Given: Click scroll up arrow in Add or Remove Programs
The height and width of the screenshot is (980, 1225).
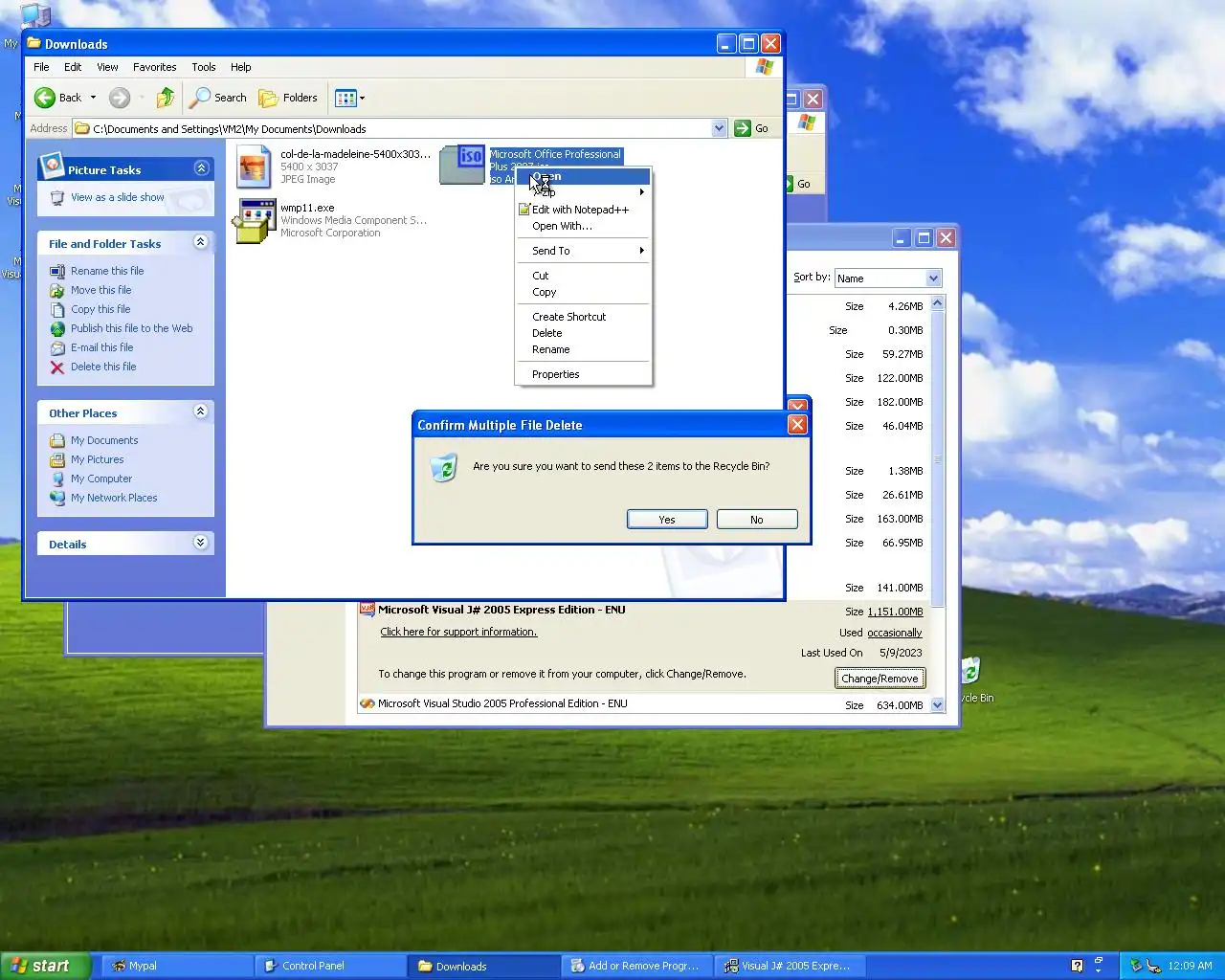Looking at the screenshot, I should [937, 302].
